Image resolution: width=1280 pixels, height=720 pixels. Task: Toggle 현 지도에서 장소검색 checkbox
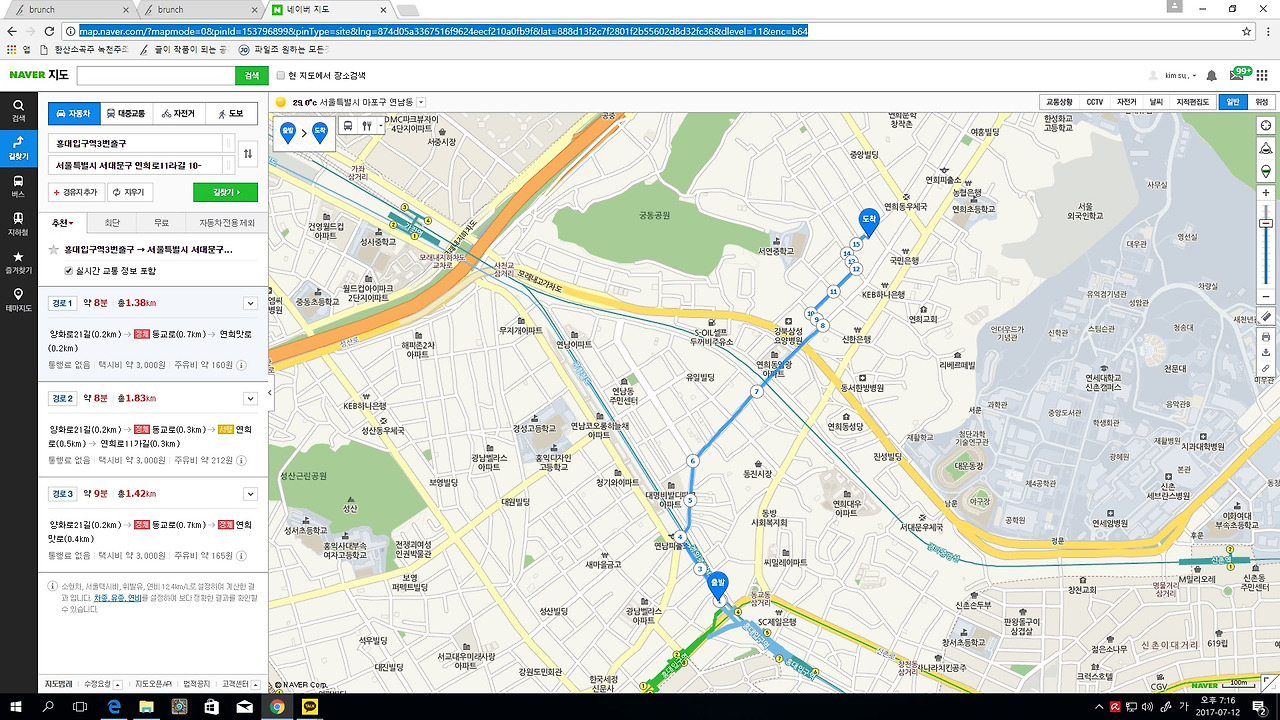pyautogui.click(x=281, y=75)
